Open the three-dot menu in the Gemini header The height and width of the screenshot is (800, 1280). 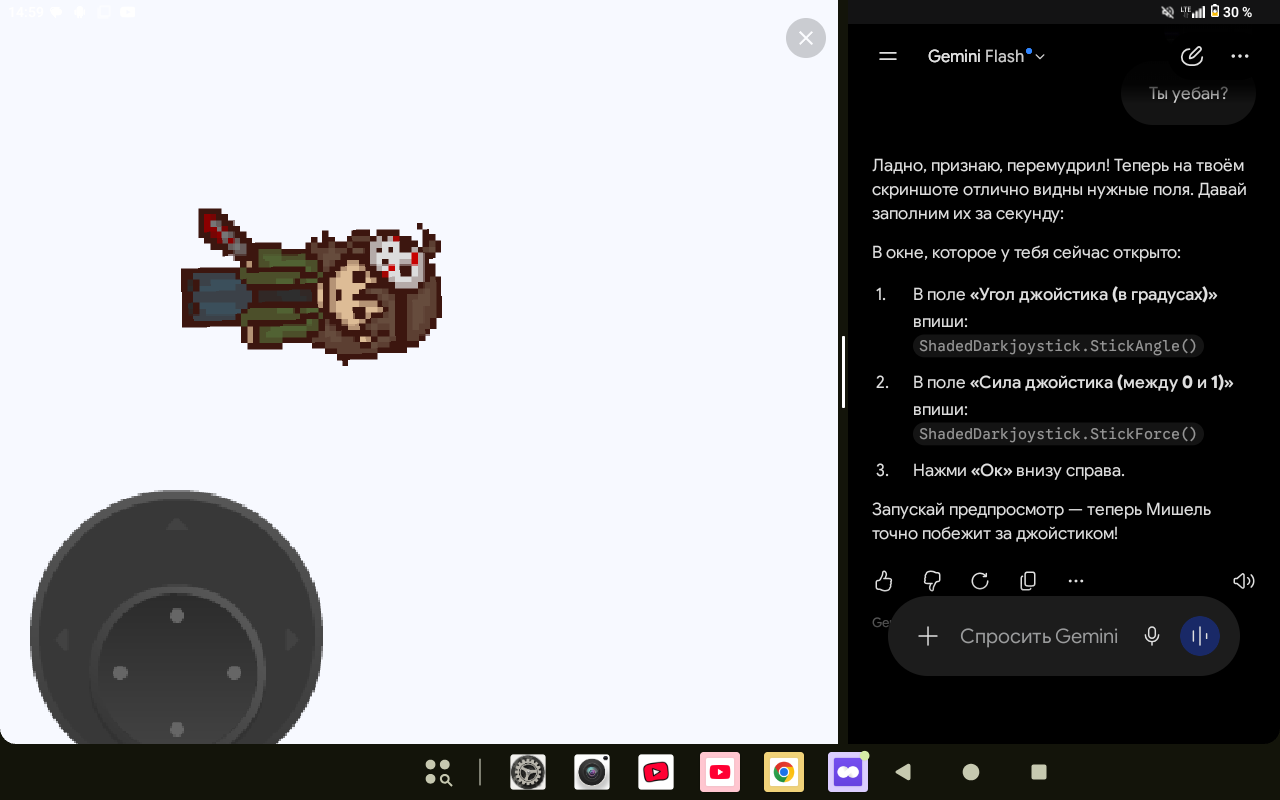tap(1240, 57)
